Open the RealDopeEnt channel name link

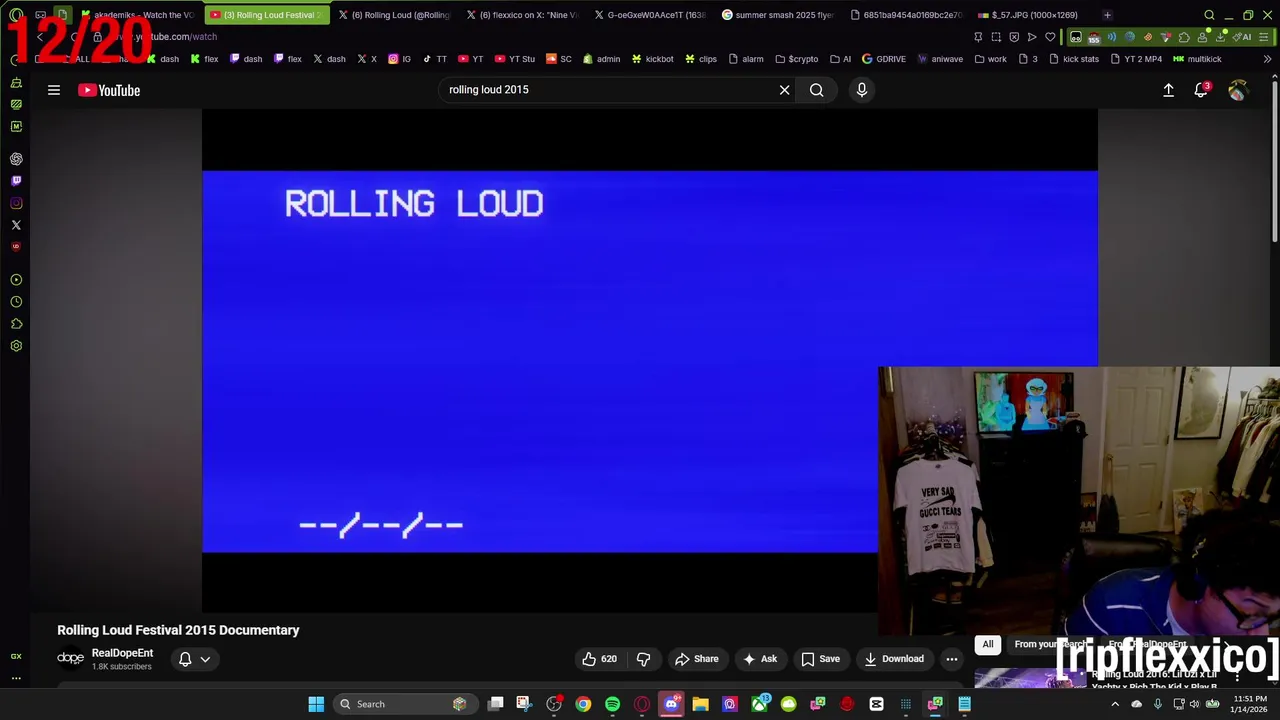(122, 653)
